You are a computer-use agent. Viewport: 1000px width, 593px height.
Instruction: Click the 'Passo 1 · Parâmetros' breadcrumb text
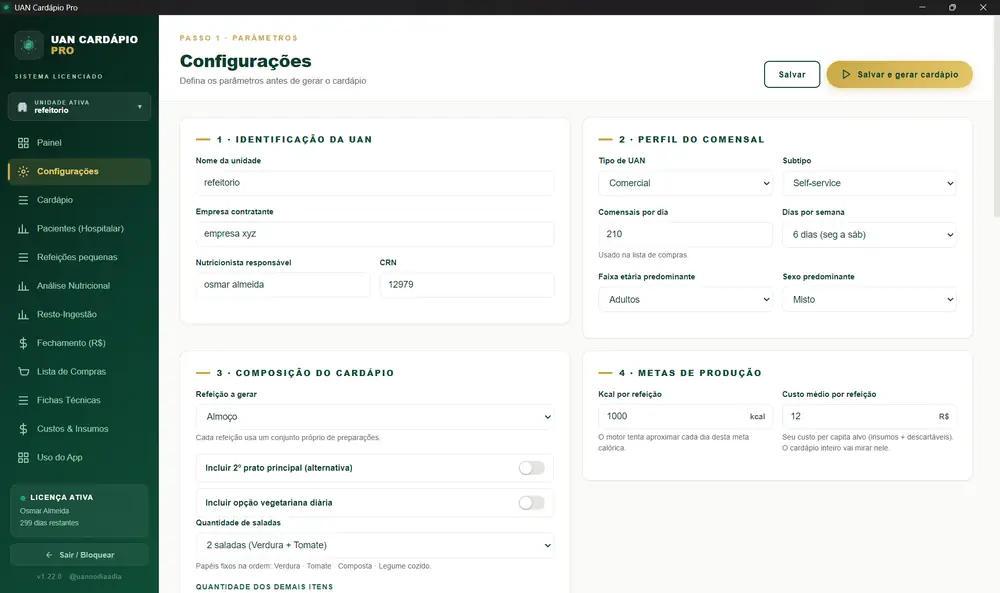coord(239,38)
